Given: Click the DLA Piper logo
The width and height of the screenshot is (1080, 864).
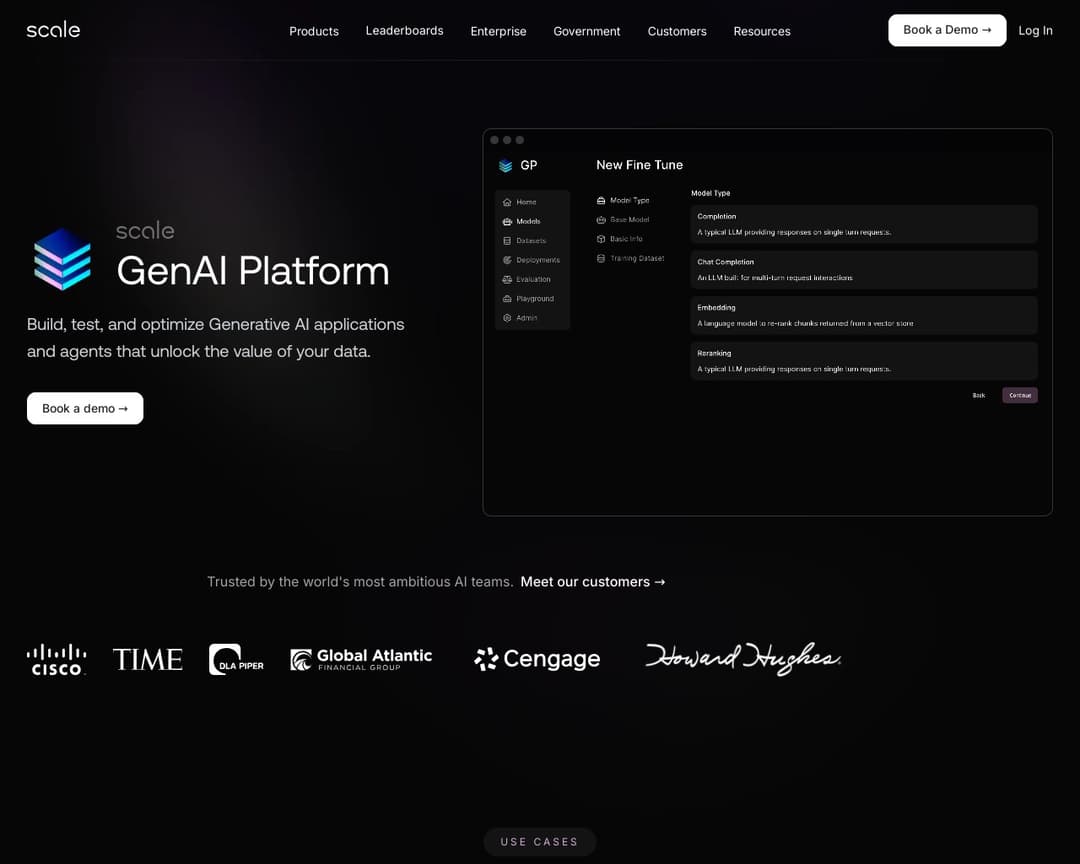Looking at the screenshot, I should [x=236, y=659].
